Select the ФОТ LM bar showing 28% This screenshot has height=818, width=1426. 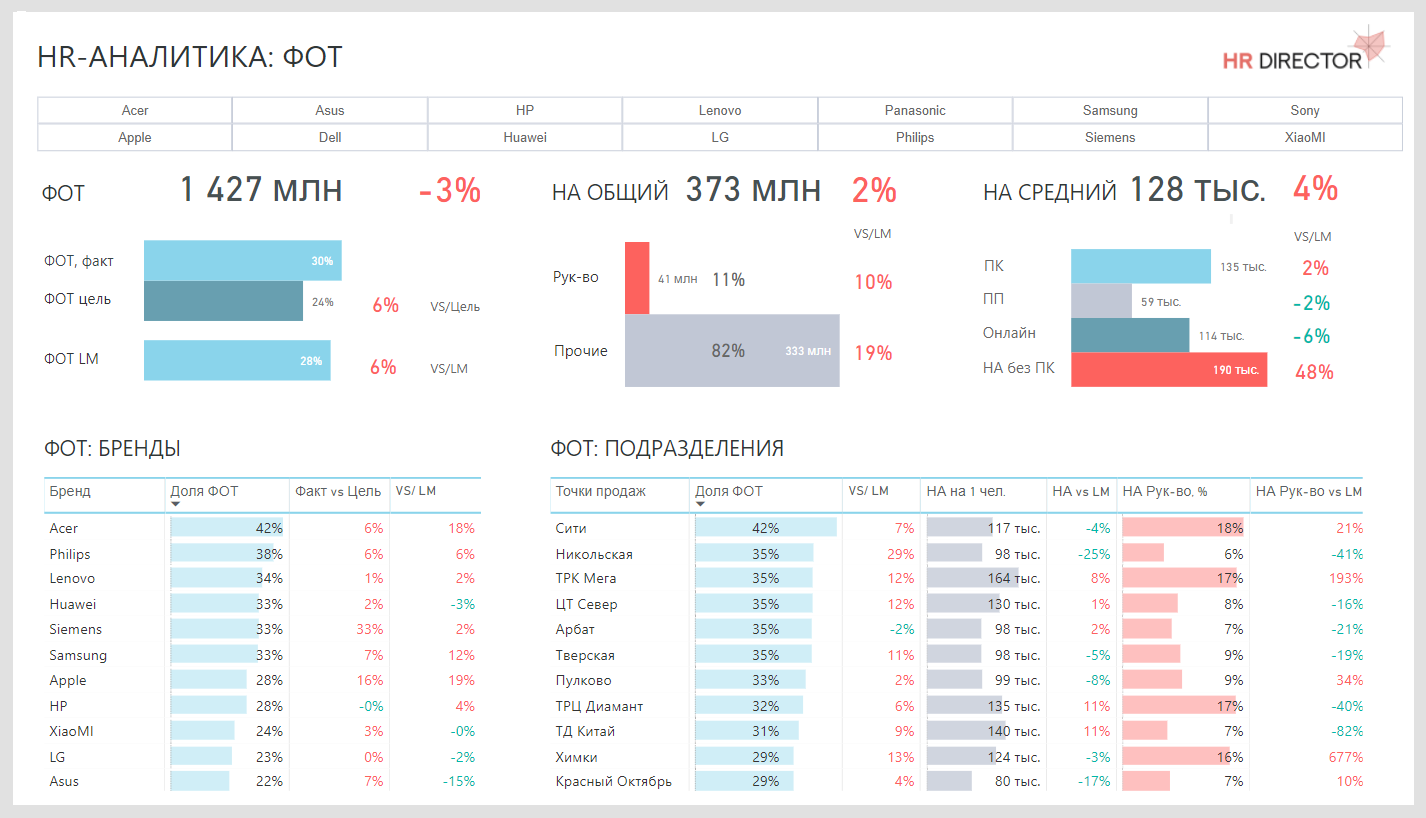click(x=237, y=360)
